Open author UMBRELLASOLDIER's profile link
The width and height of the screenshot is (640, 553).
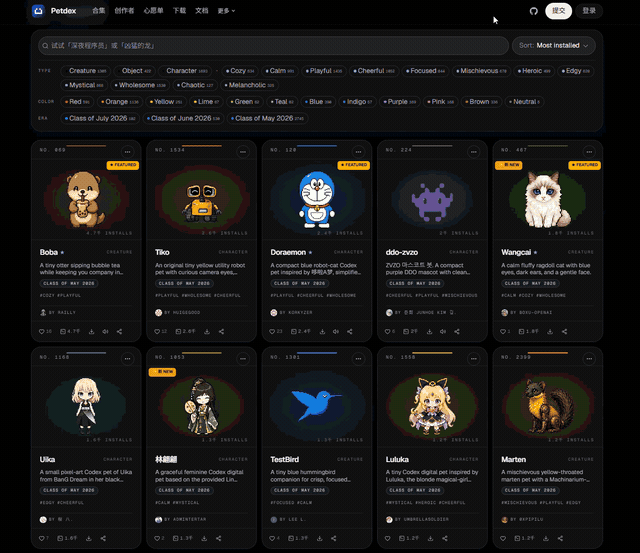[x=417, y=520]
